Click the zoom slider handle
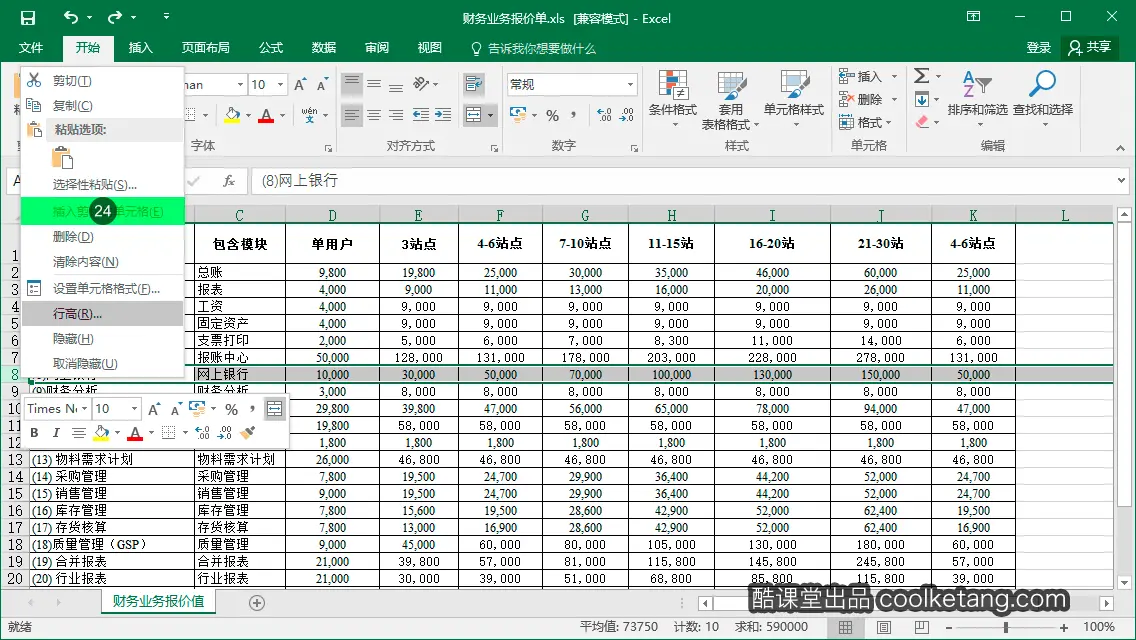 coord(1006,628)
